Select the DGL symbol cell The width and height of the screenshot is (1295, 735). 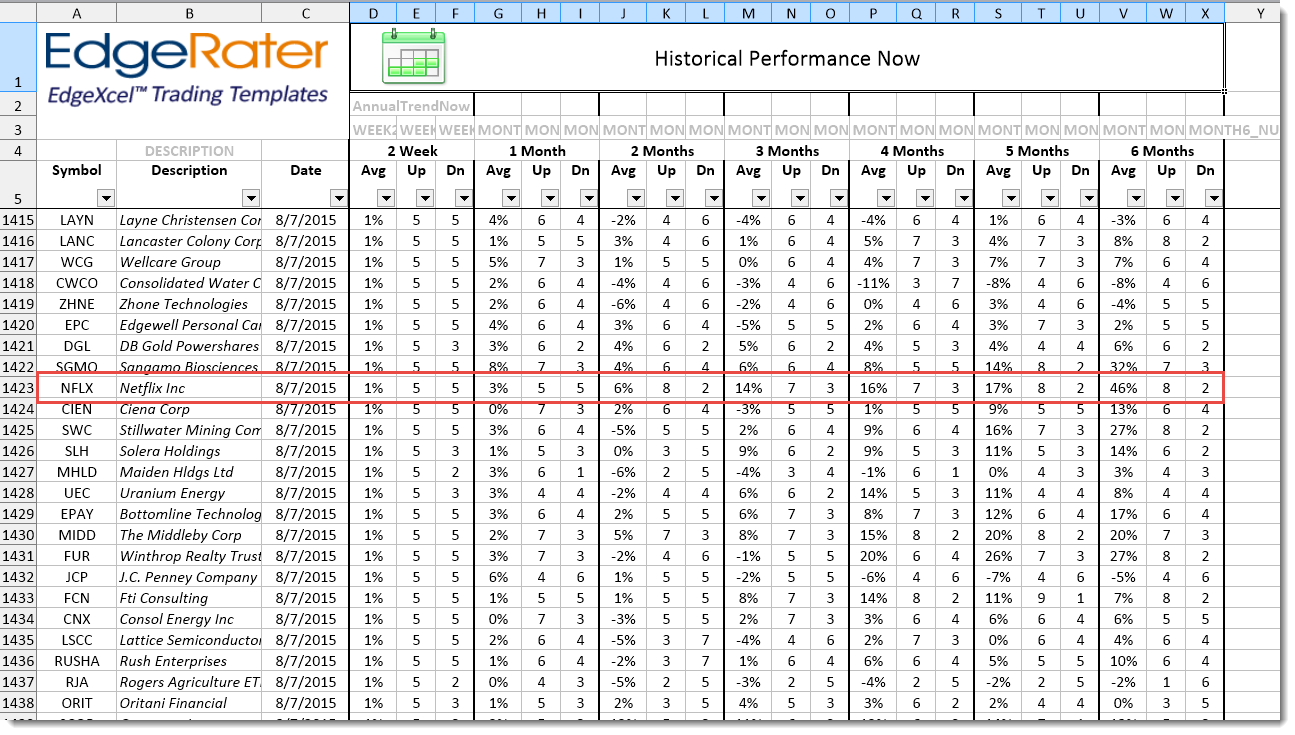[77, 346]
